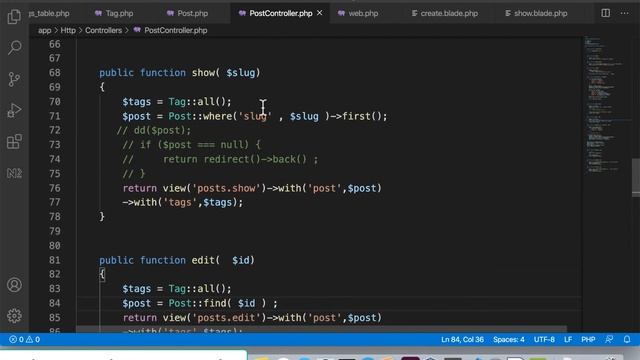
Task: Switch to the create.blade.php tab
Action: 444,13
